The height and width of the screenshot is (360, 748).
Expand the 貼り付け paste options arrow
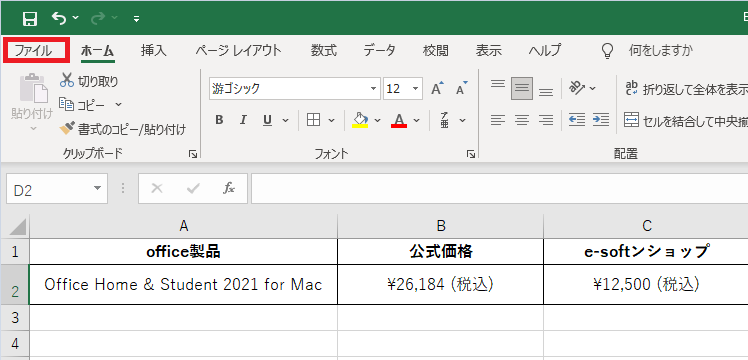tap(33, 129)
